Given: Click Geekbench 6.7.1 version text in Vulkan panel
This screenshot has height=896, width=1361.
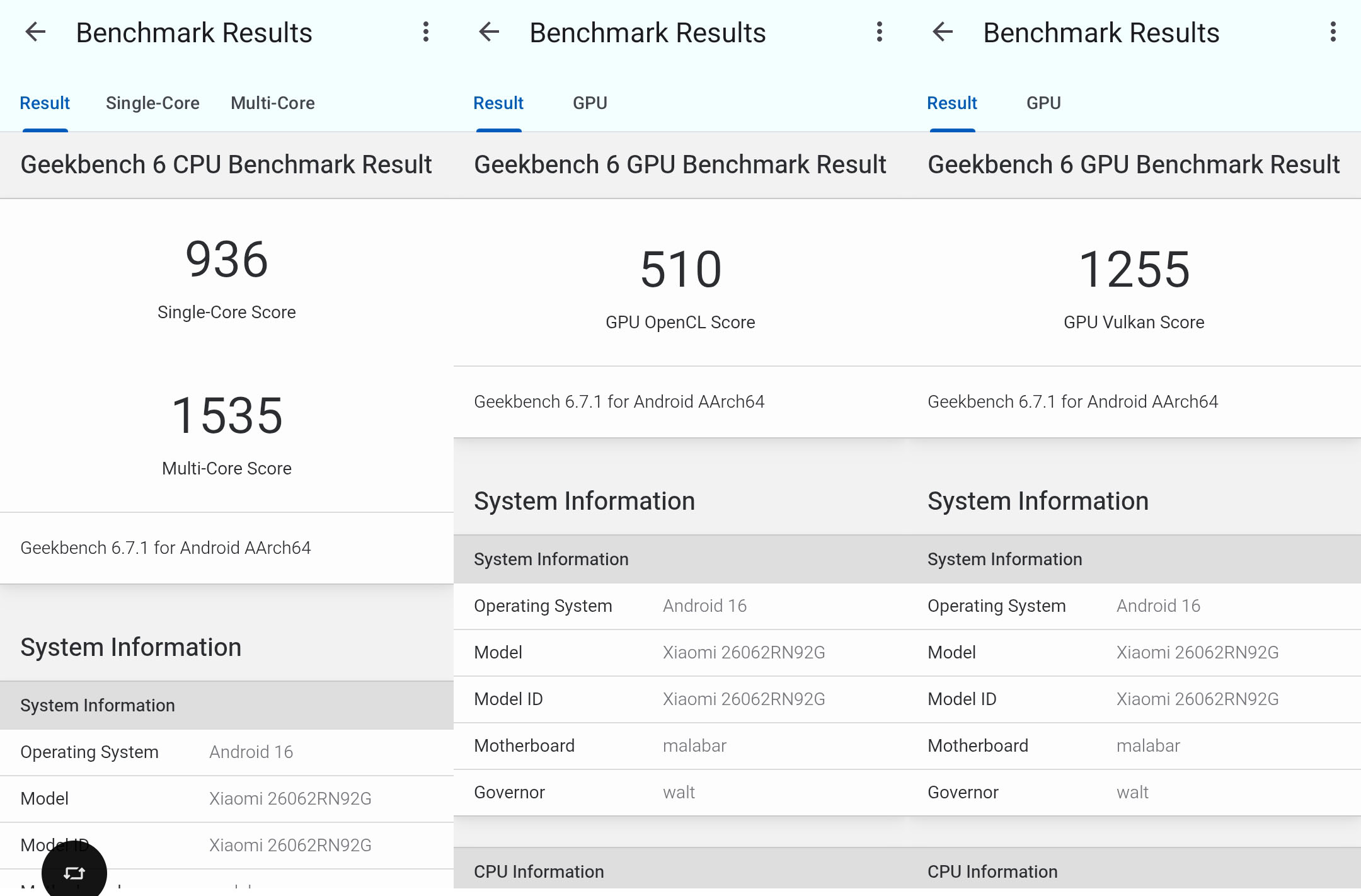Looking at the screenshot, I should (x=1073, y=401).
